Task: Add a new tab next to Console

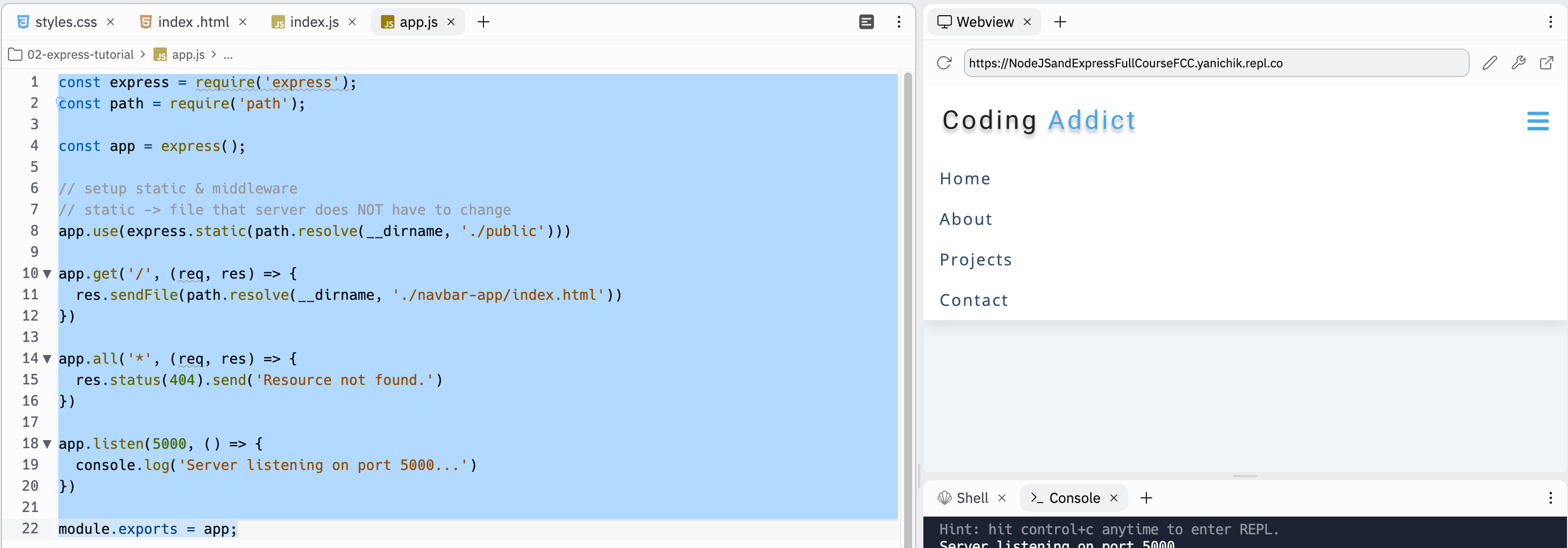Action: point(1146,498)
